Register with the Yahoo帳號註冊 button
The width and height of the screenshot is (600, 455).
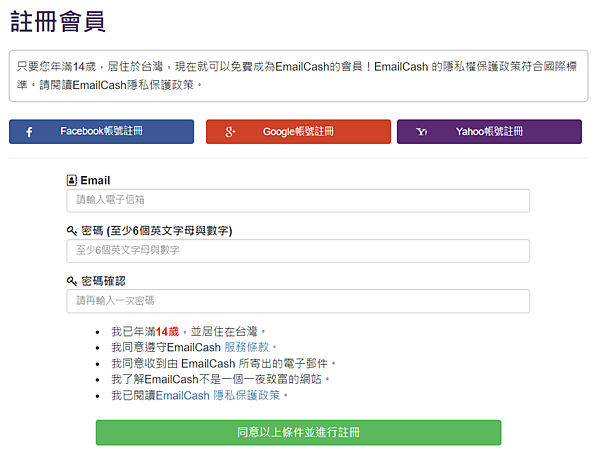tap(489, 132)
